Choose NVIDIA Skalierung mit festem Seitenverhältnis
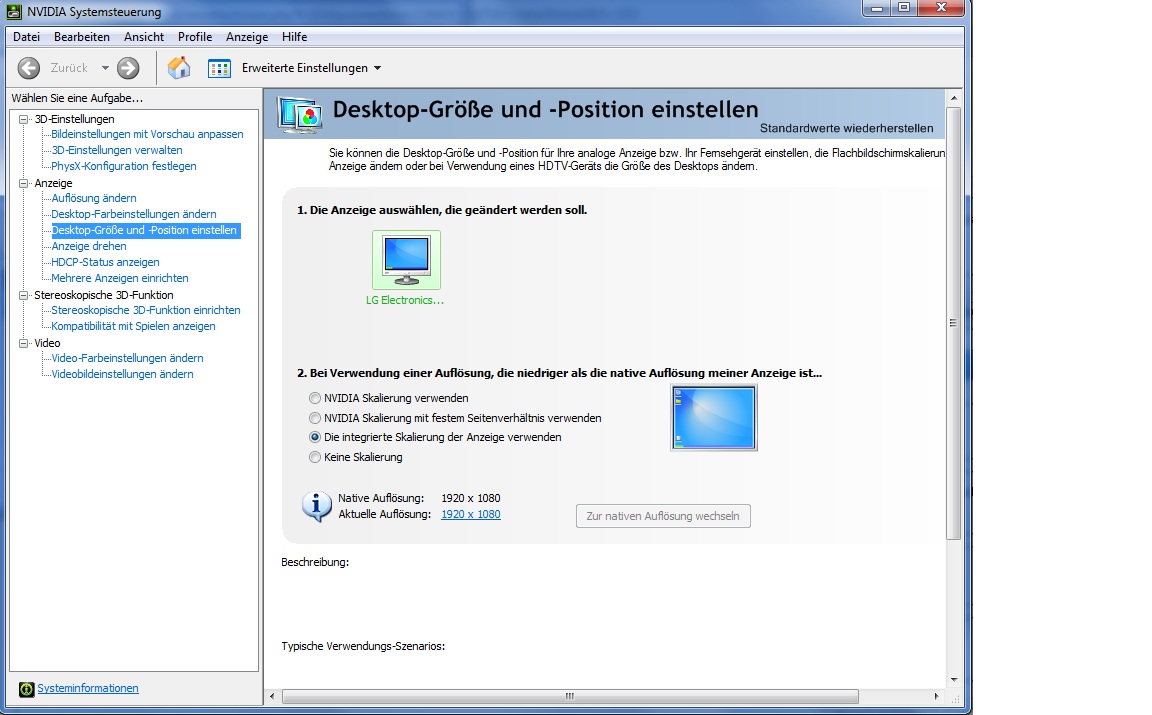This screenshot has width=1152, height=715. click(314, 418)
